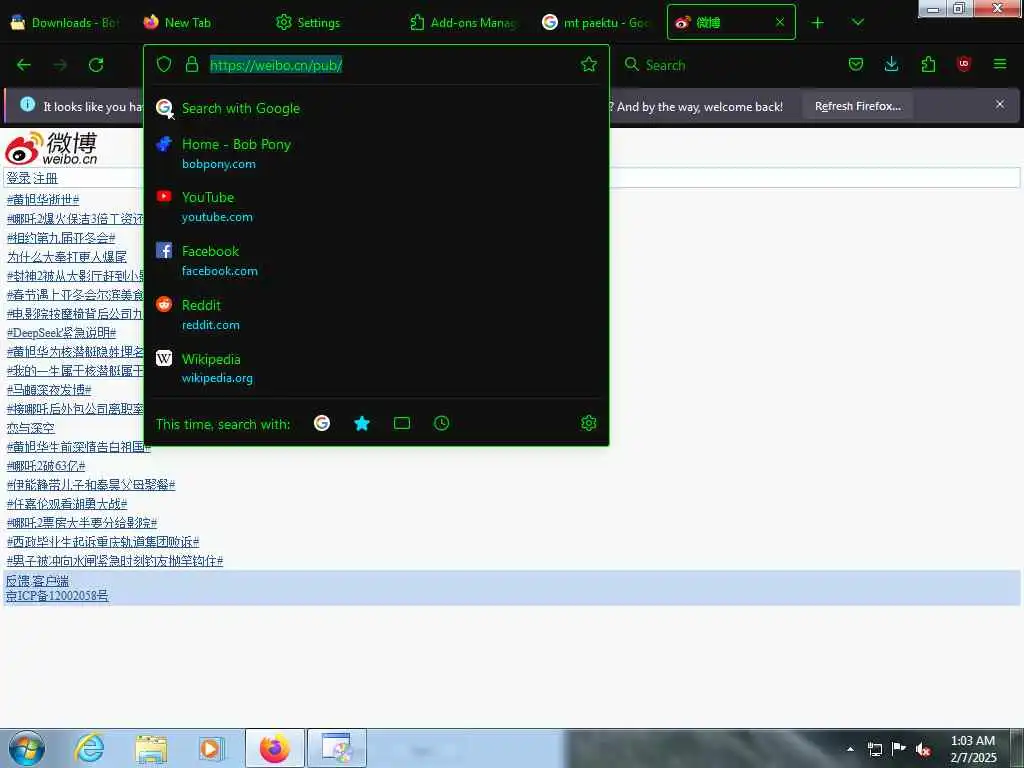Image resolution: width=1024 pixels, height=768 pixels.
Task: Click the 客户端 client link
Action: click(50, 581)
